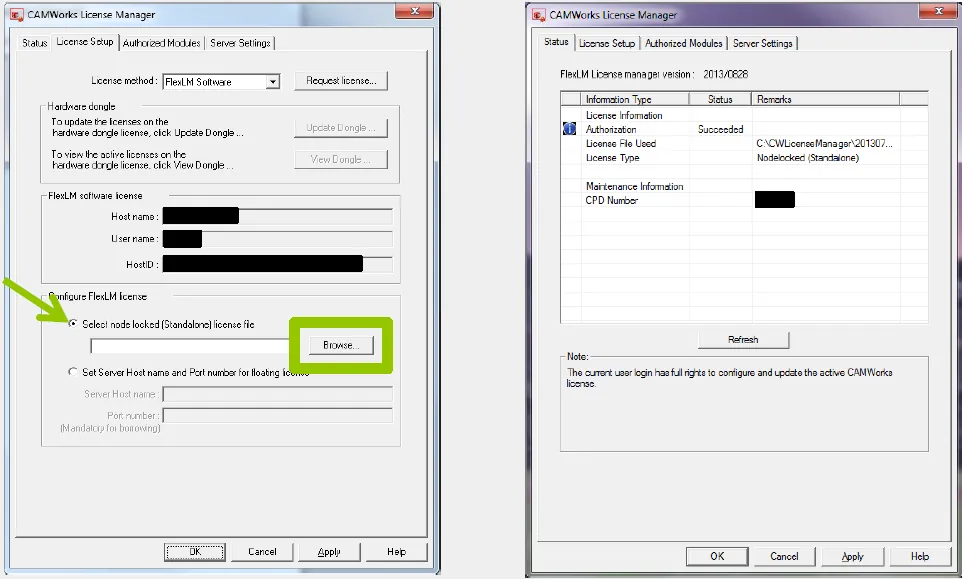962x579 pixels.
Task: Select the CPD Number row
Action: (x=744, y=200)
